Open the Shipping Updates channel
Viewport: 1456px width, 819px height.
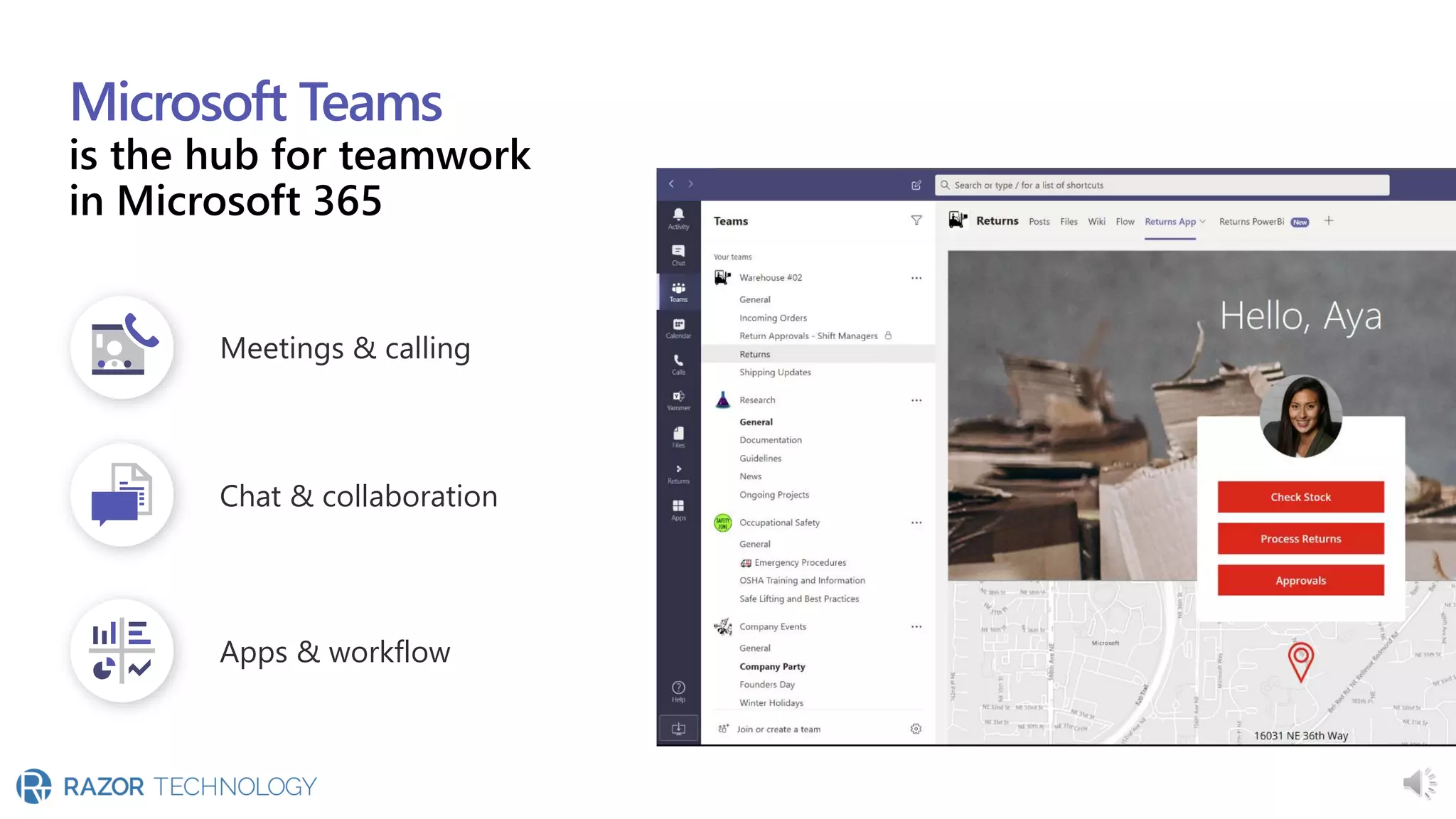pyautogui.click(x=775, y=373)
